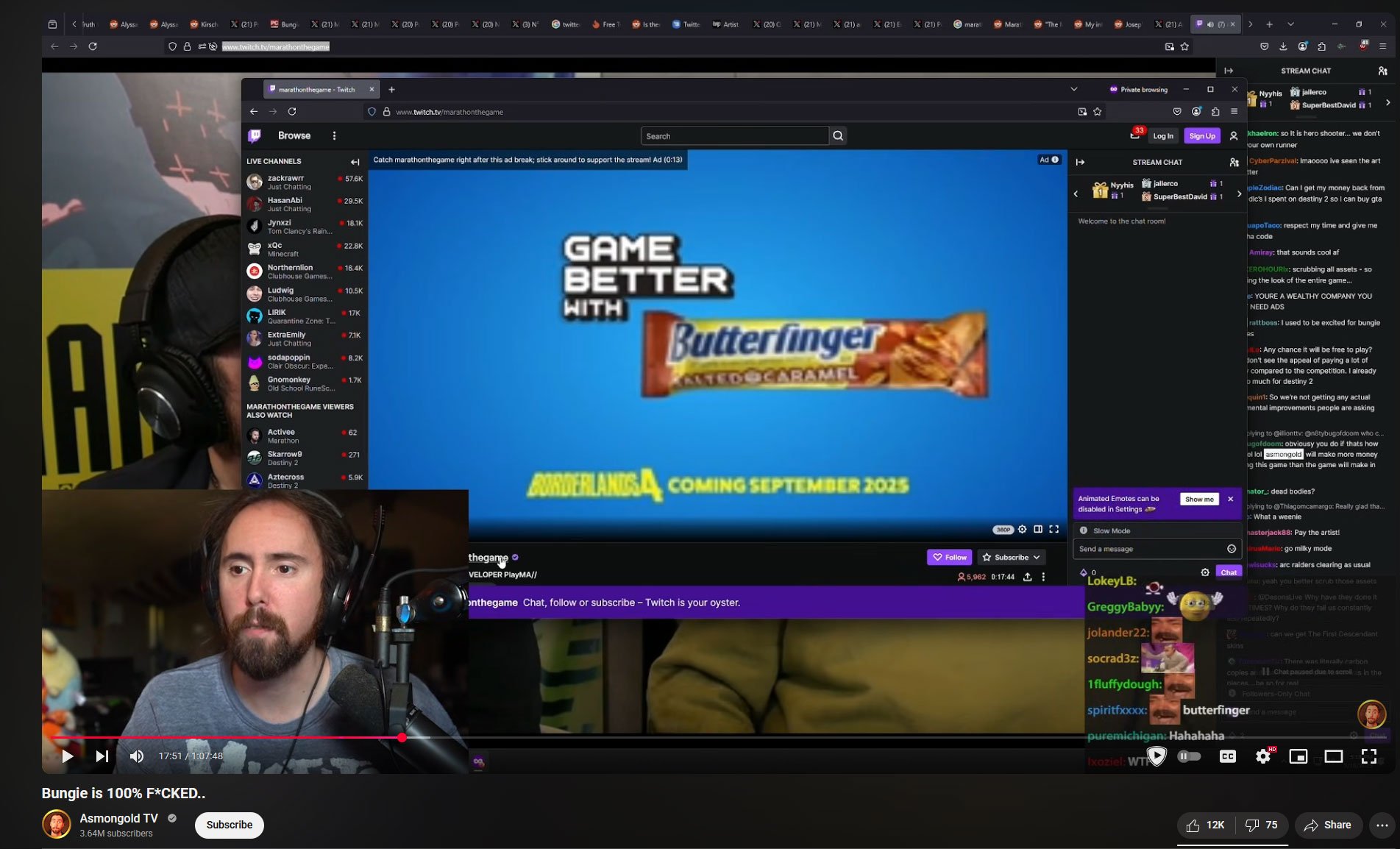Share this YouTube video
1400x849 pixels.
1328,825
